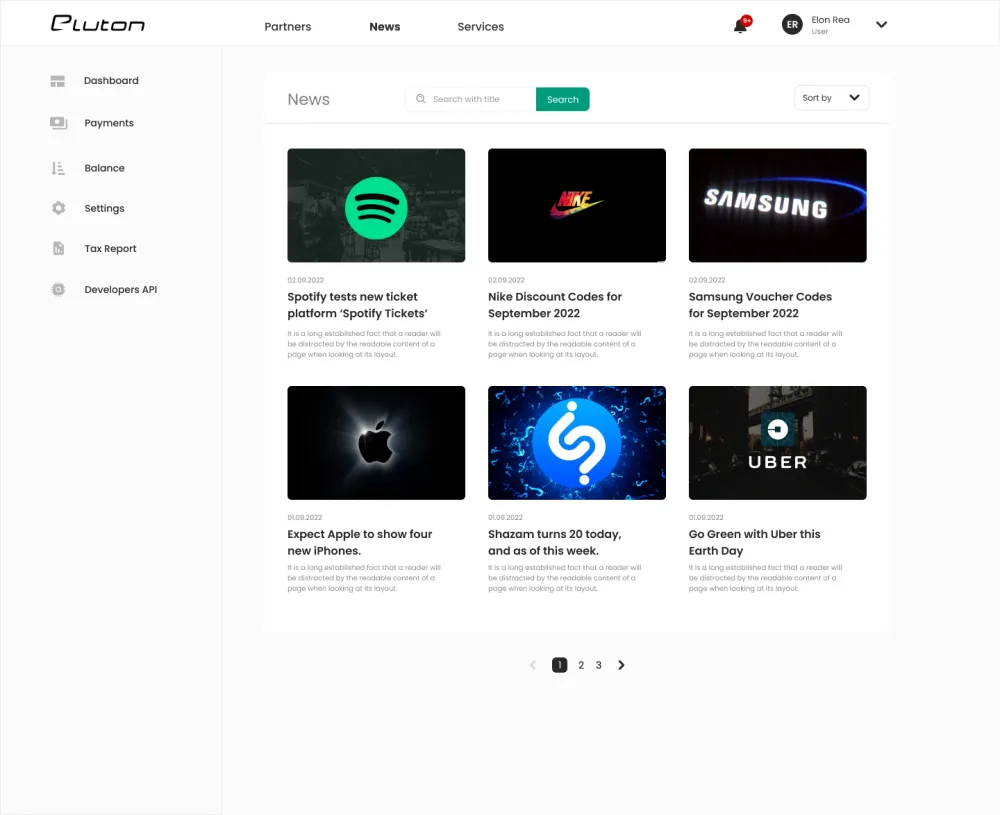
Task: Select Balance in the sidebar
Action: [105, 168]
